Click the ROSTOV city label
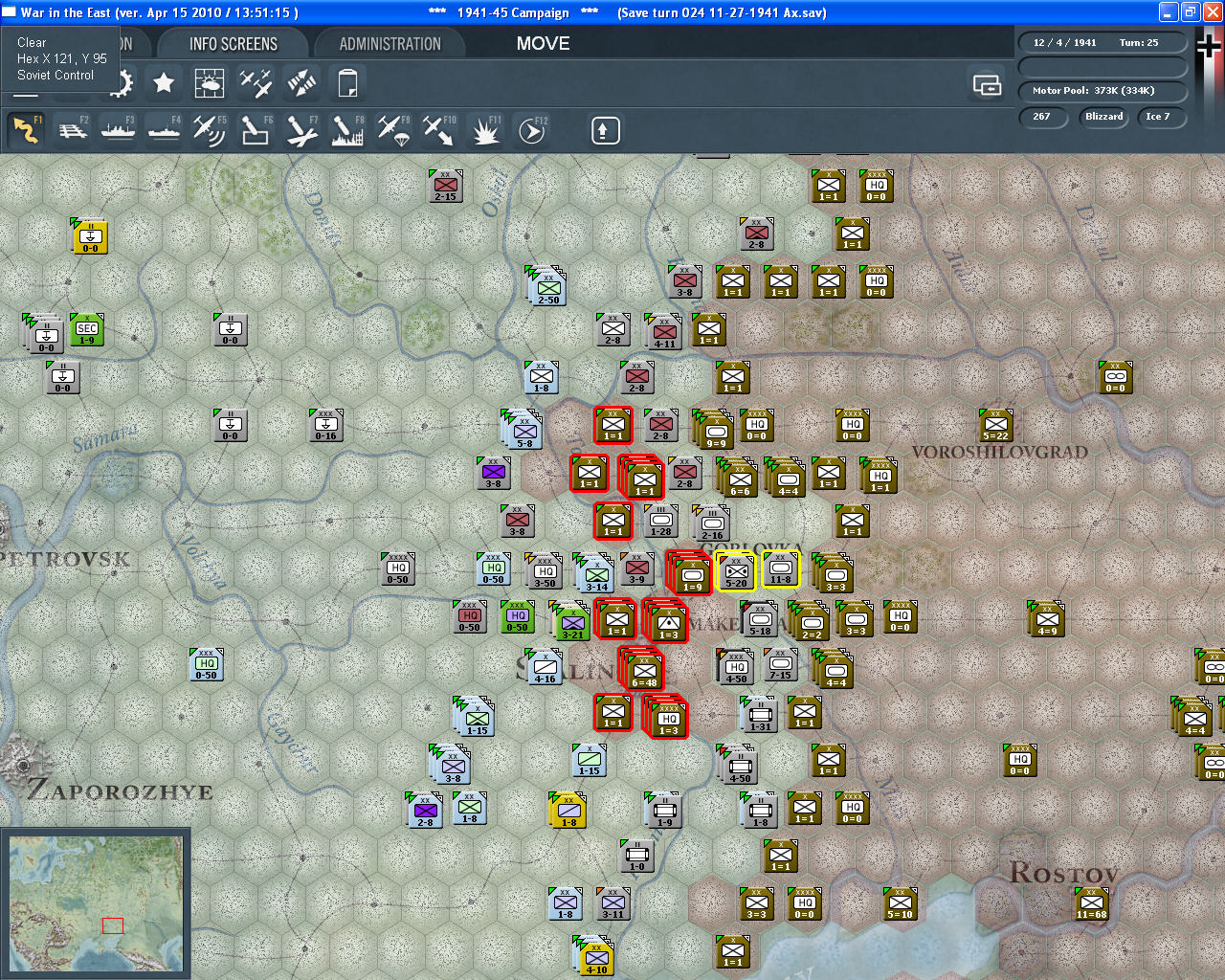Screen dimensions: 1225x980 tap(1064, 873)
